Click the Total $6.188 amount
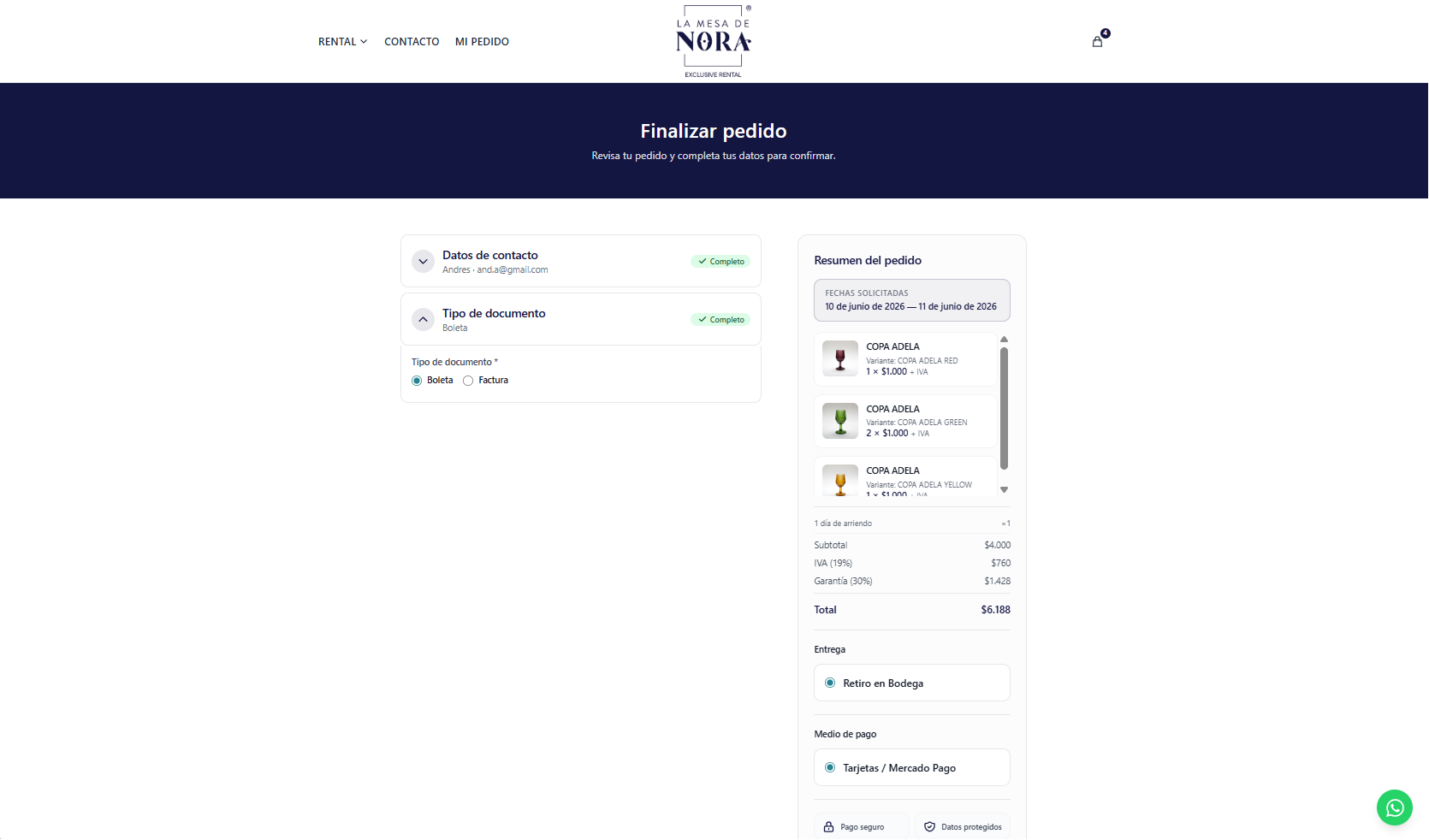The height and width of the screenshot is (840, 1429). [x=995, y=610]
